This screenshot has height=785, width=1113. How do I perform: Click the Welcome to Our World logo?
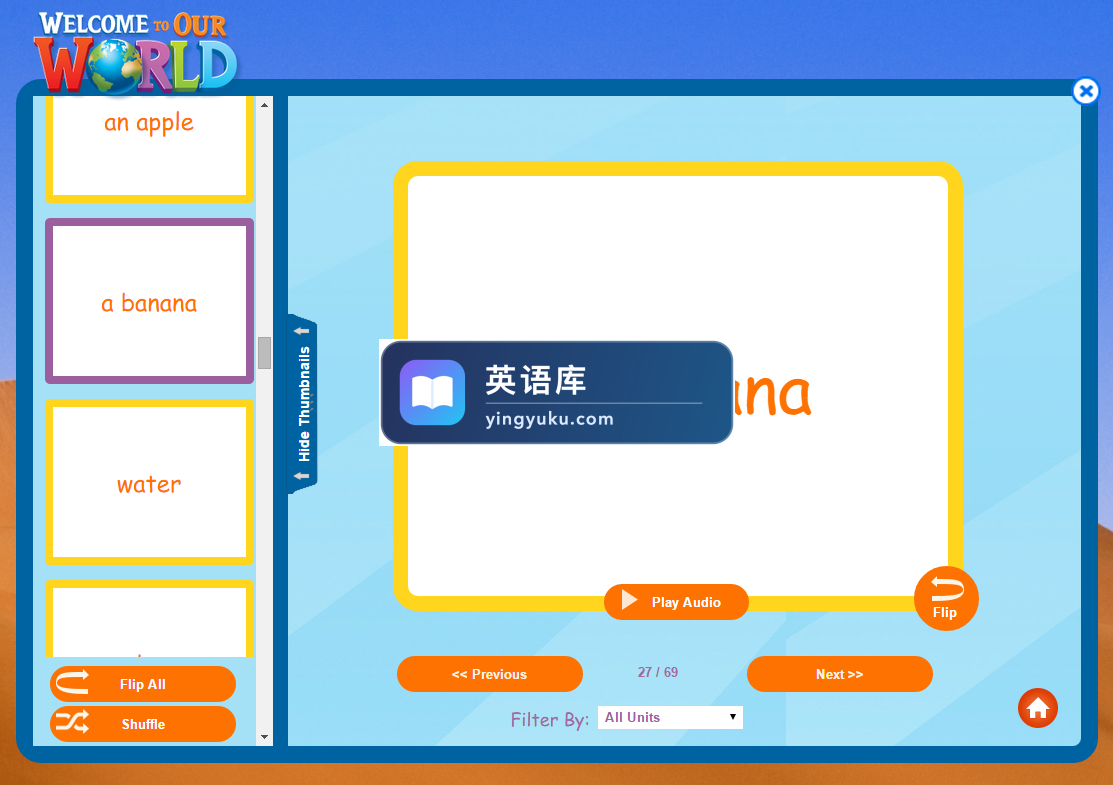tap(136, 53)
